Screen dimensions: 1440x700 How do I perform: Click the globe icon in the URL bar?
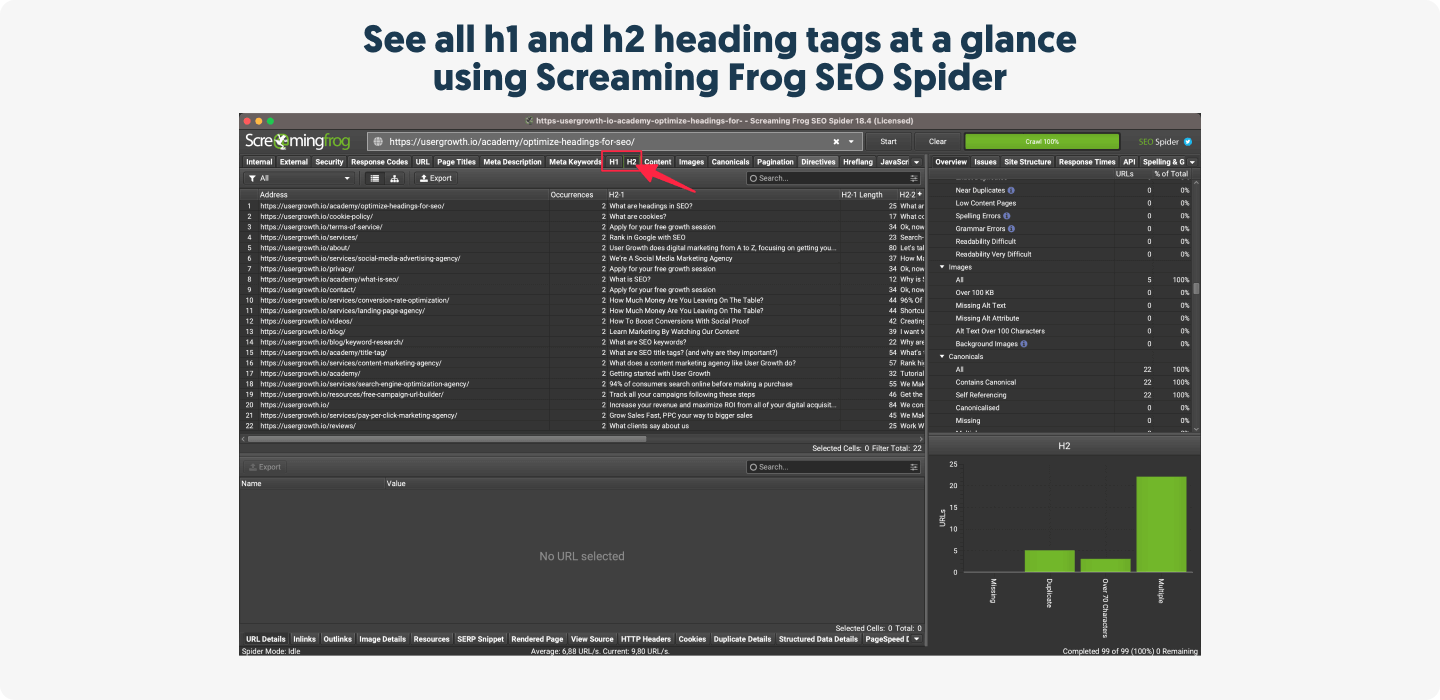click(x=378, y=142)
